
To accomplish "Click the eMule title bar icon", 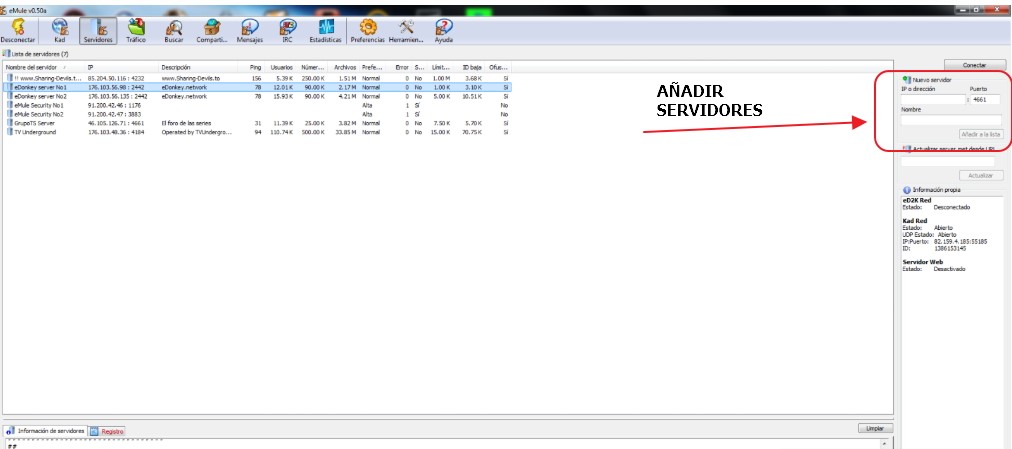I will [x=4, y=10].
